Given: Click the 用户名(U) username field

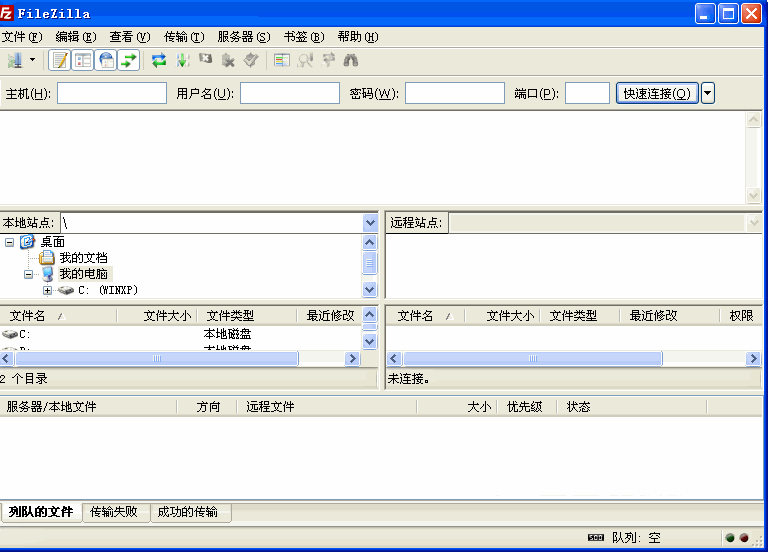Looking at the screenshot, I should (290, 93).
